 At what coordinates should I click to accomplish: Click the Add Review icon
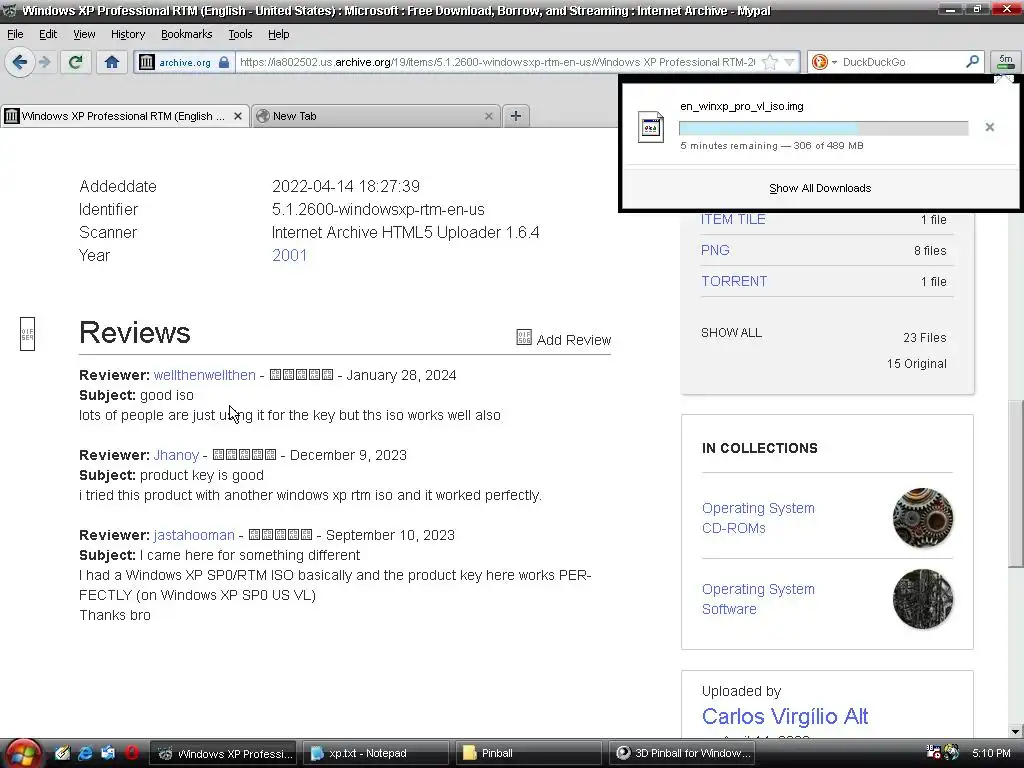point(524,337)
